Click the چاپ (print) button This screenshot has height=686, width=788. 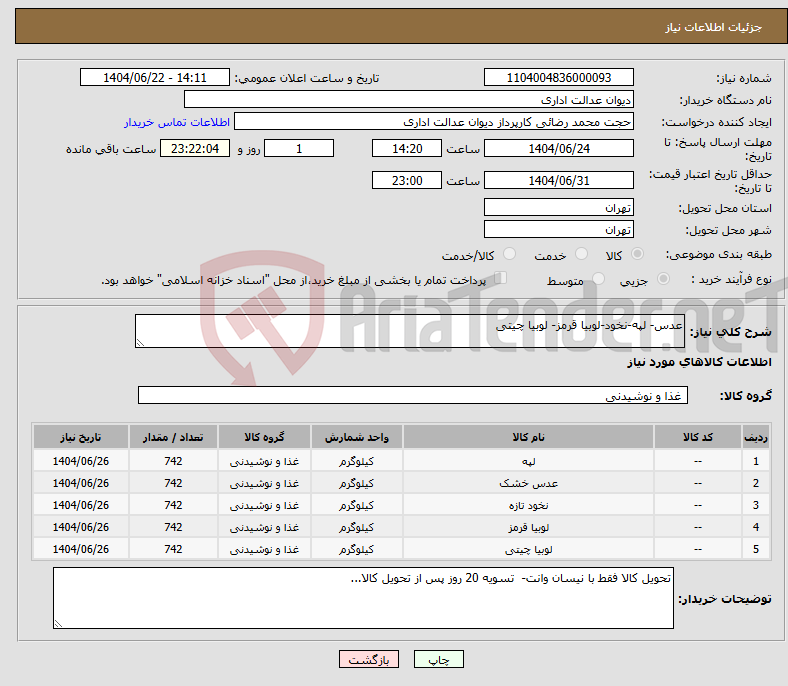(438, 659)
